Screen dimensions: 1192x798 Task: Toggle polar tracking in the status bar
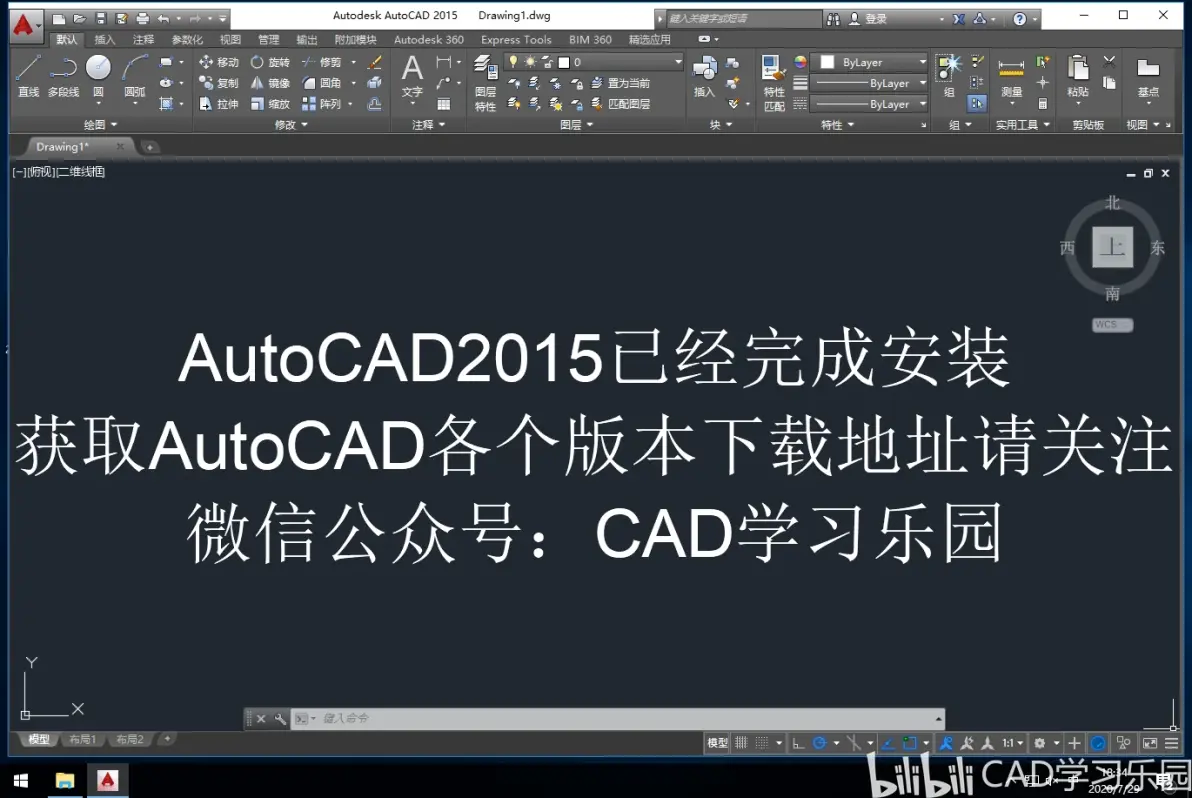coord(820,743)
